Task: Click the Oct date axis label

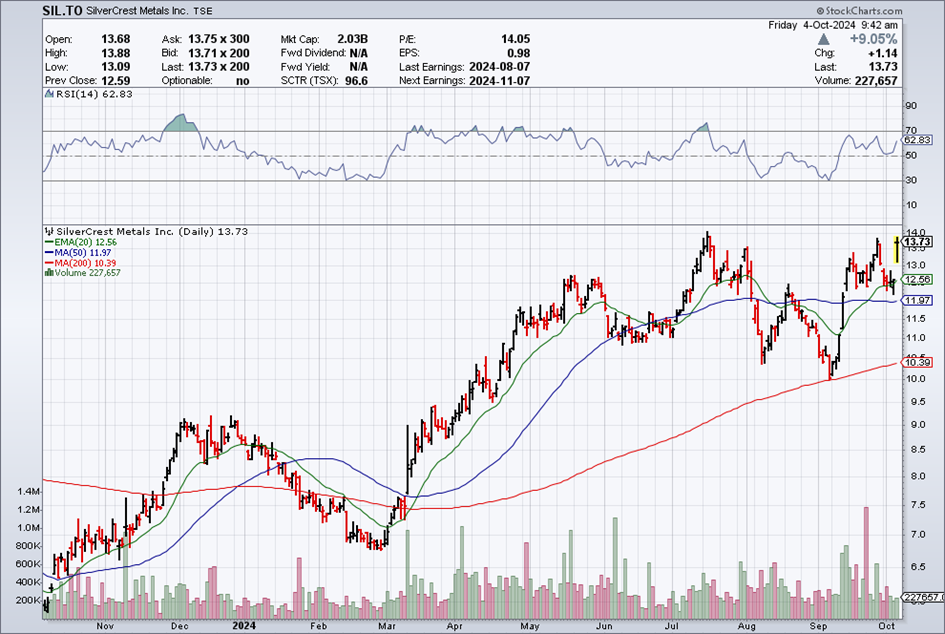Action: click(x=887, y=626)
